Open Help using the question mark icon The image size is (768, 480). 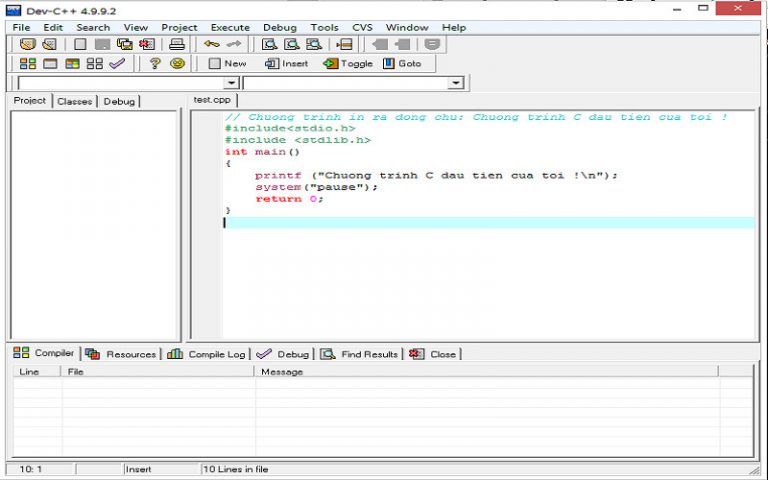click(155, 63)
